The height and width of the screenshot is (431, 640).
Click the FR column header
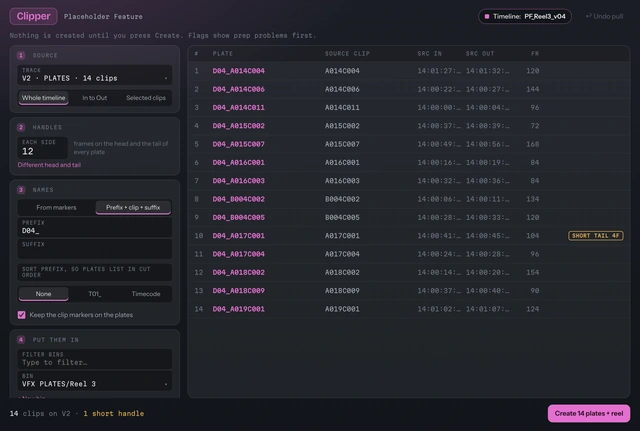(535, 53)
